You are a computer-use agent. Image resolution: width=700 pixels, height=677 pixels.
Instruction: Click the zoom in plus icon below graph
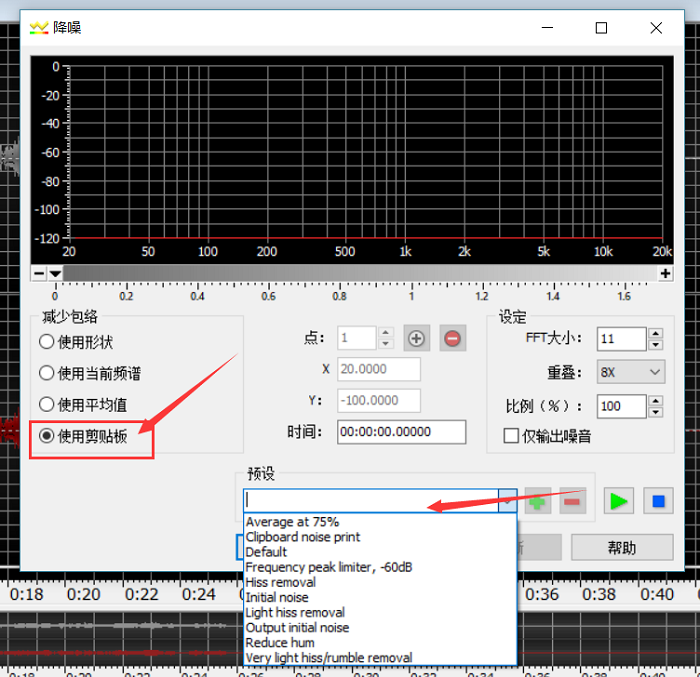(x=665, y=274)
